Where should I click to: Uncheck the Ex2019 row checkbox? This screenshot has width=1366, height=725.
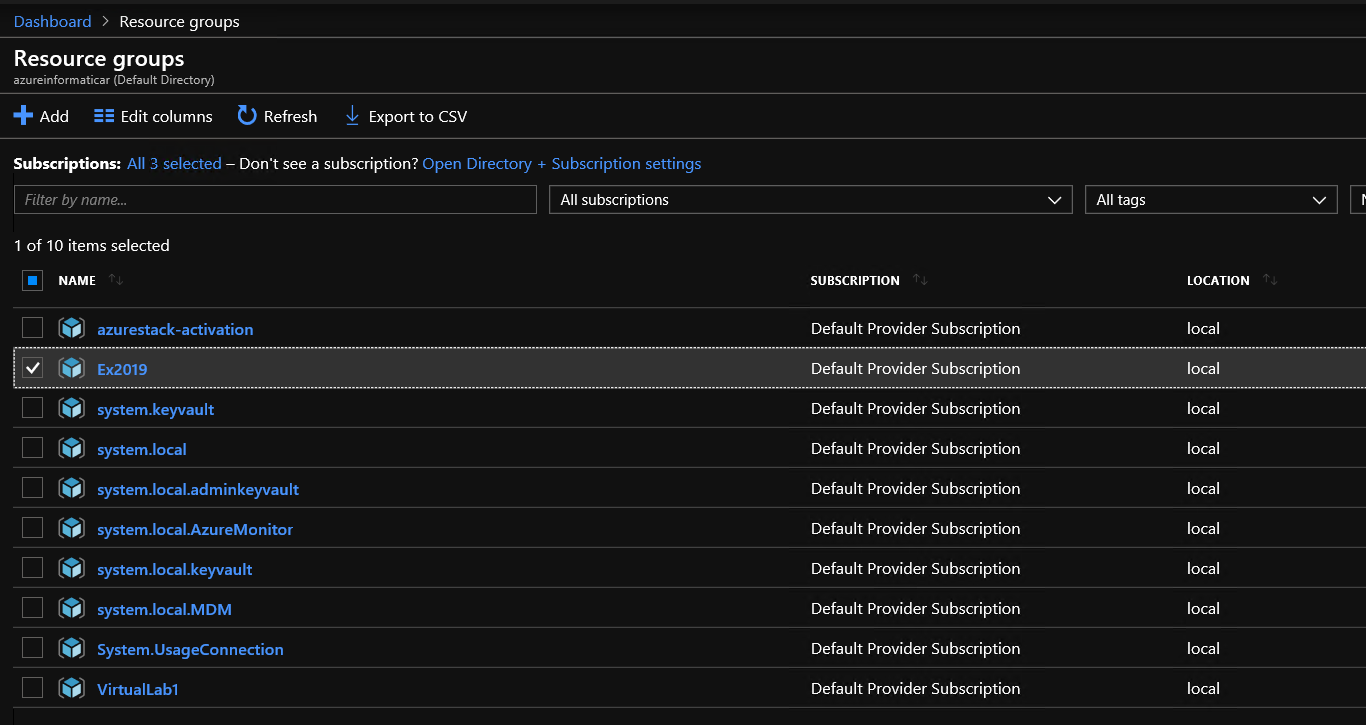pyautogui.click(x=32, y=367)
